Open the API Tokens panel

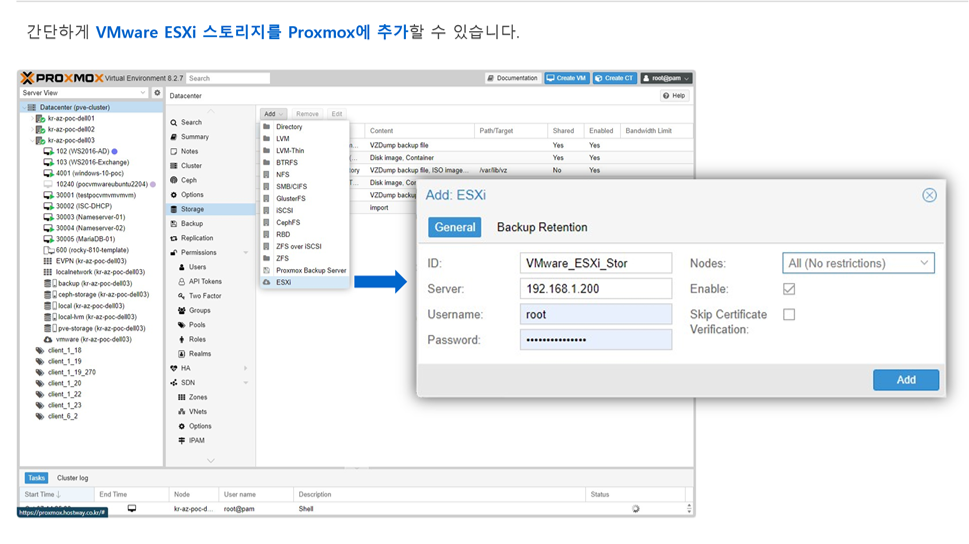pos(200,281)
